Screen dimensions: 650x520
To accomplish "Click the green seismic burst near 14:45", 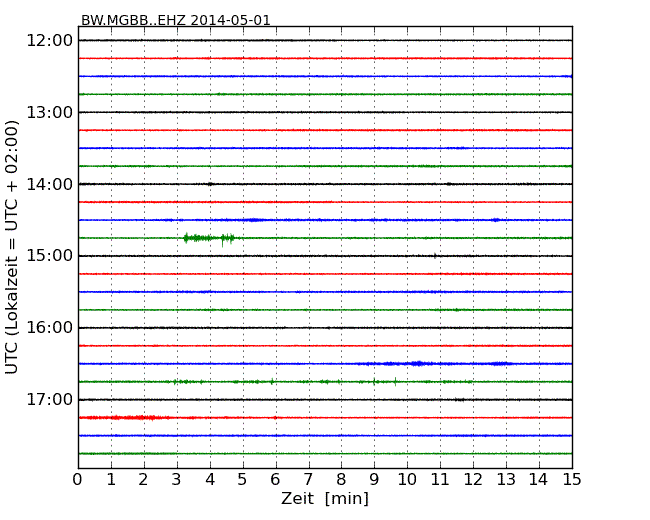I will point(209,238).
